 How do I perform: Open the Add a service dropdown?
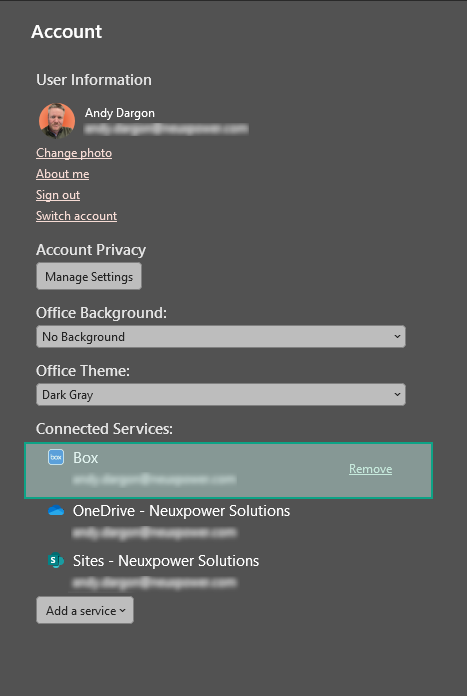point(85,610)
